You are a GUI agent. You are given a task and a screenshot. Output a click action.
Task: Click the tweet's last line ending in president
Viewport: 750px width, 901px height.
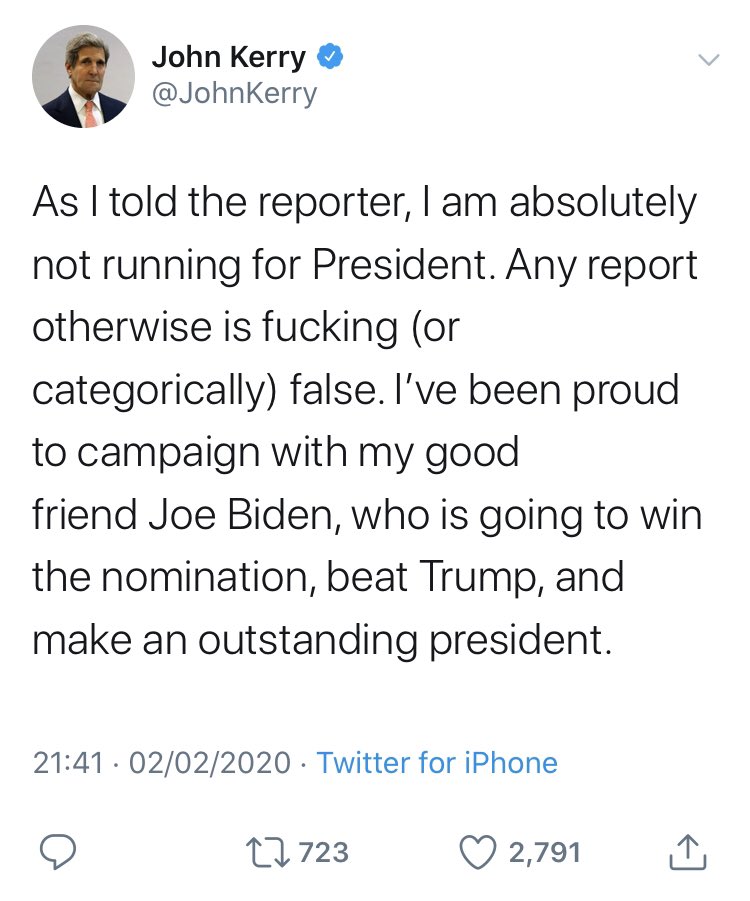tap(320, 640)
